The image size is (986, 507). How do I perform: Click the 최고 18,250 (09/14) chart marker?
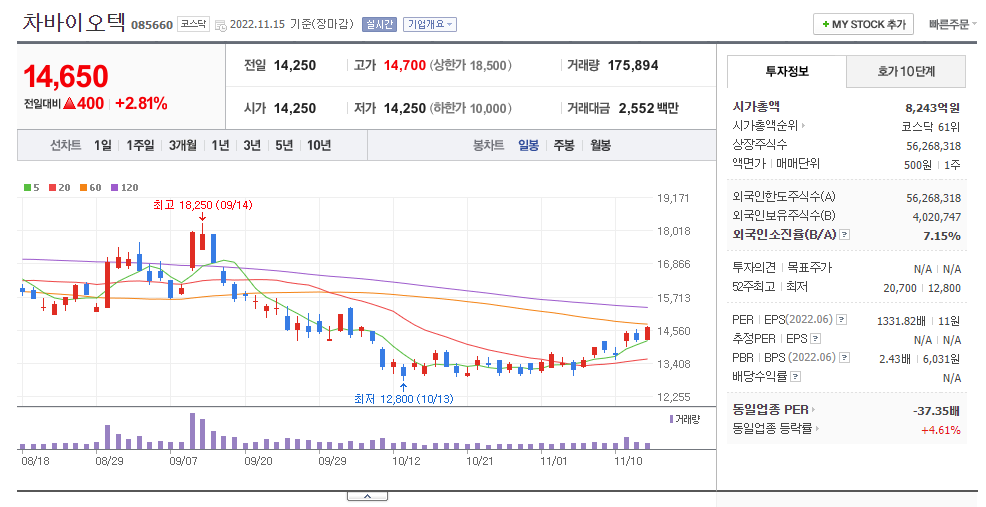202,205
